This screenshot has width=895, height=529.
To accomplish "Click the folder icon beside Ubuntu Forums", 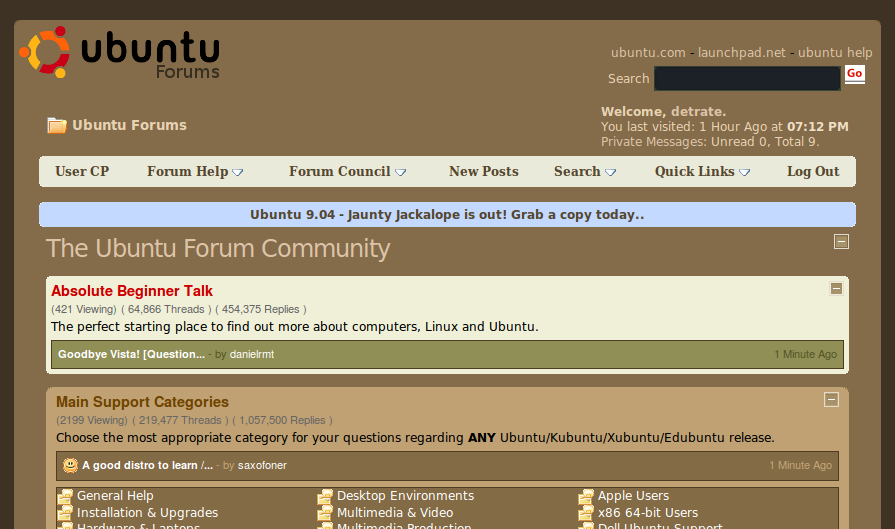I will coord(57,125).
